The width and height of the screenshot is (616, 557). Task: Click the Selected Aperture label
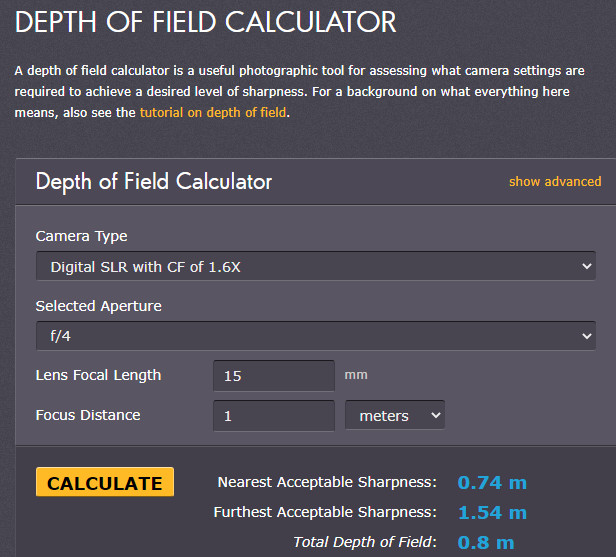pyautogui.click(x=99, y=306)
